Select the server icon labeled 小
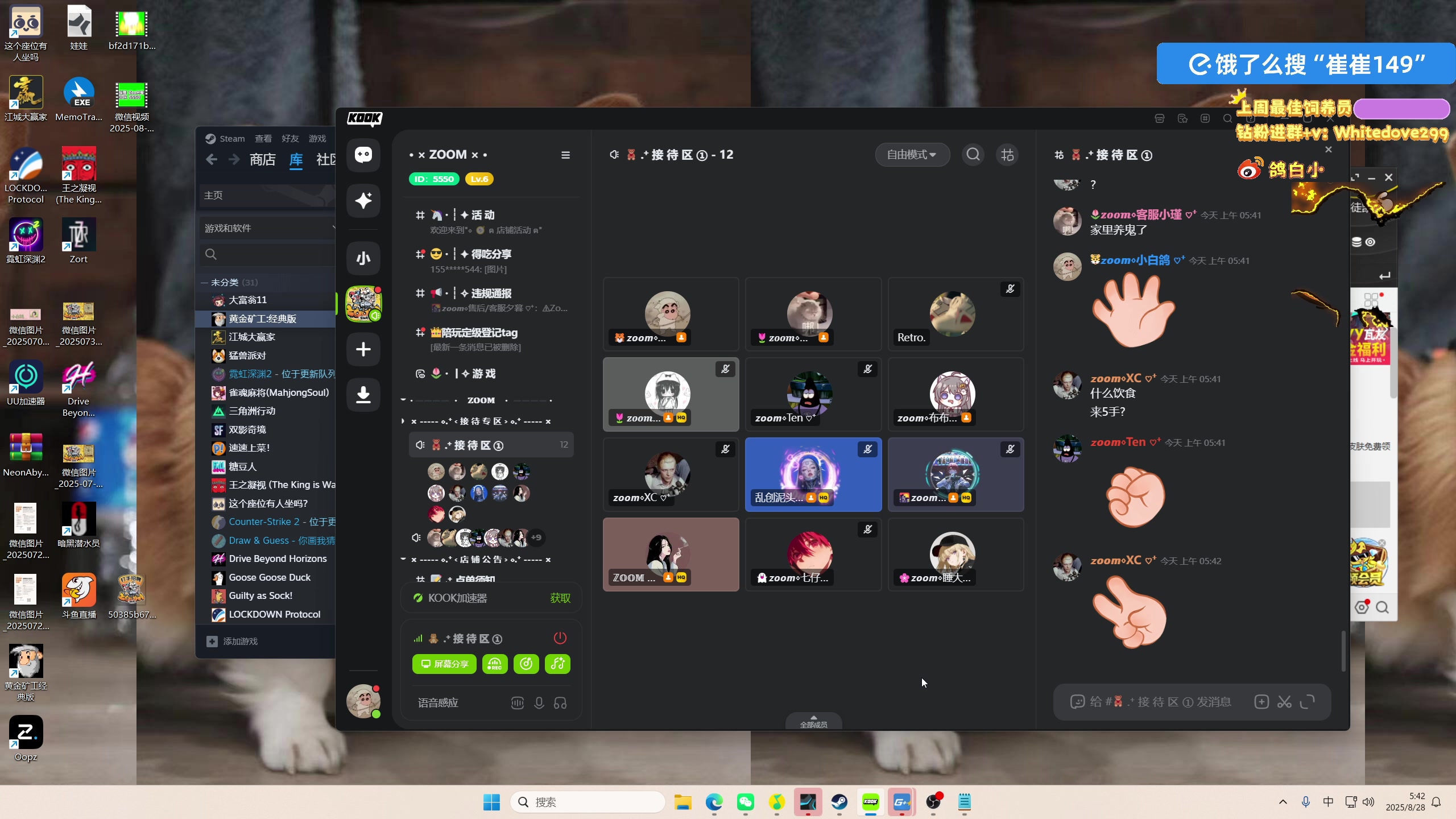This screenshot has height=819, width=1456. [x=363, y=258]
